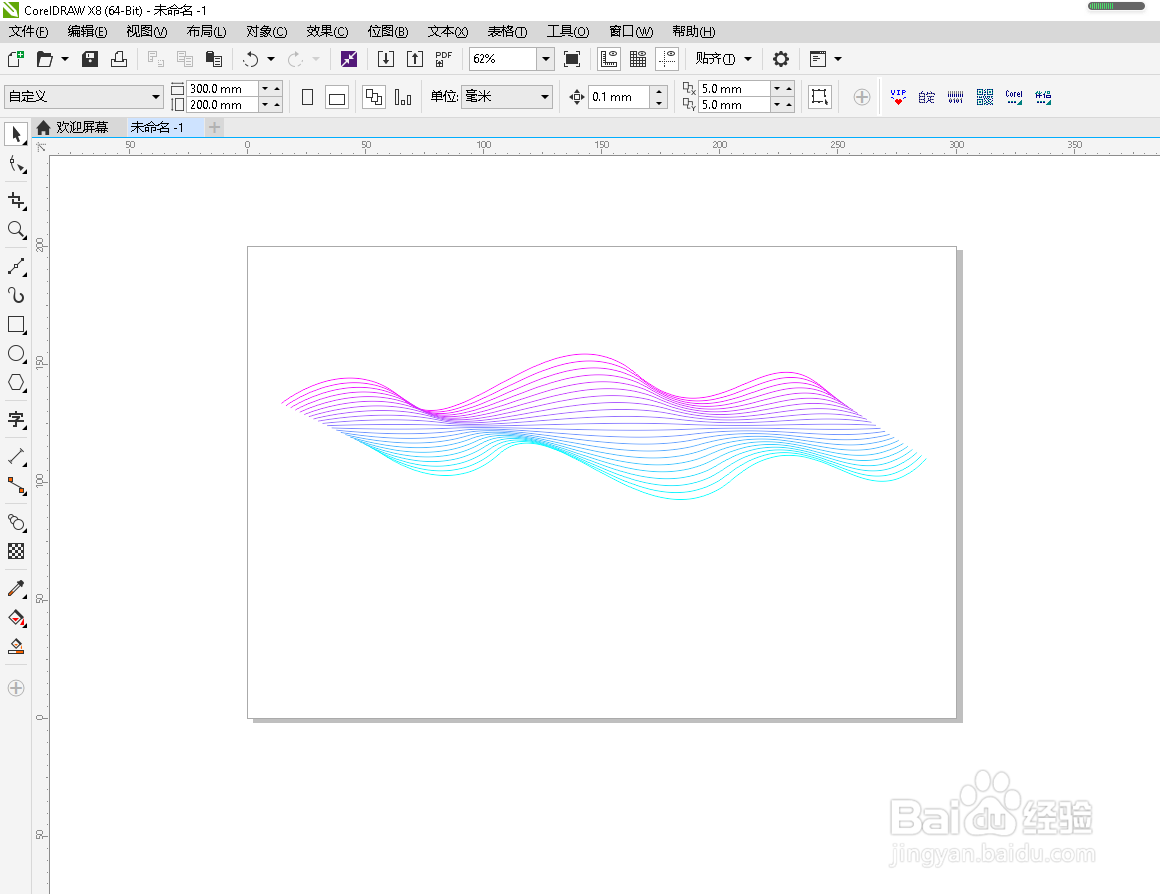Click the Paste clipboard icon
This screenshot has height=894, width=1160.
pyautogui.click(x=214, y=59)
